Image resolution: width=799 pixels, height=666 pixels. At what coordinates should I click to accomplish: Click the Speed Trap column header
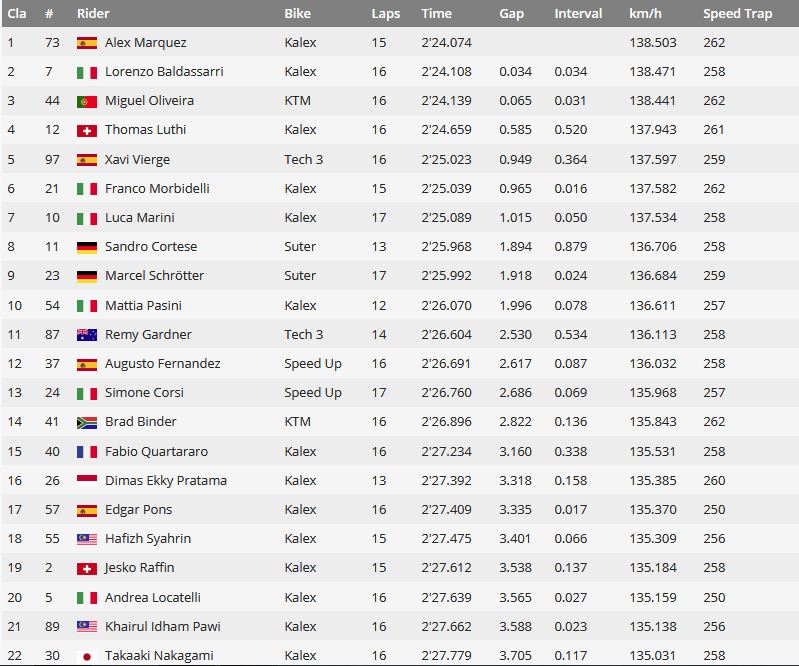(x=737, y=14)
